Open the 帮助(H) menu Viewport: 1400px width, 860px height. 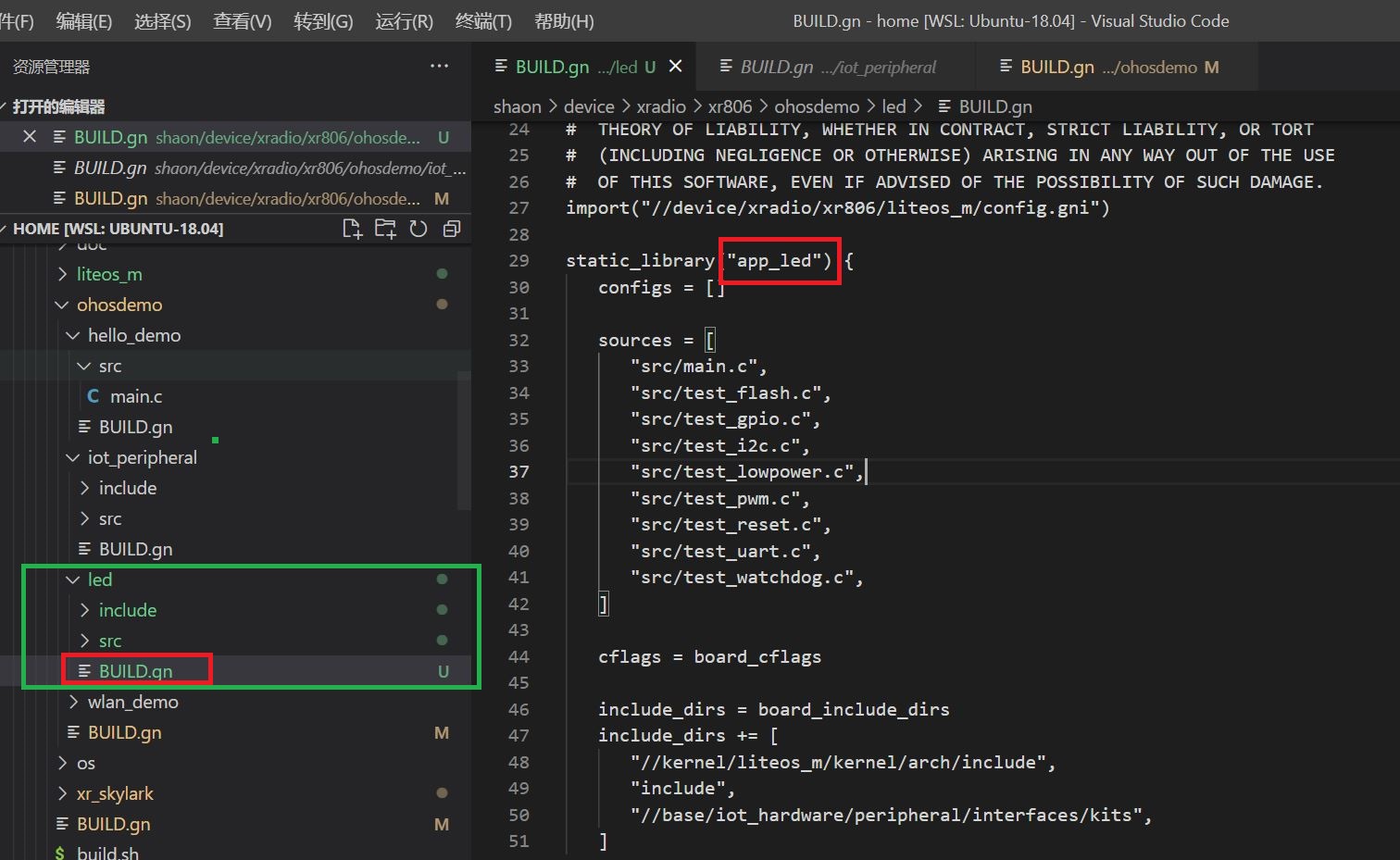click(x=564, y=21)
